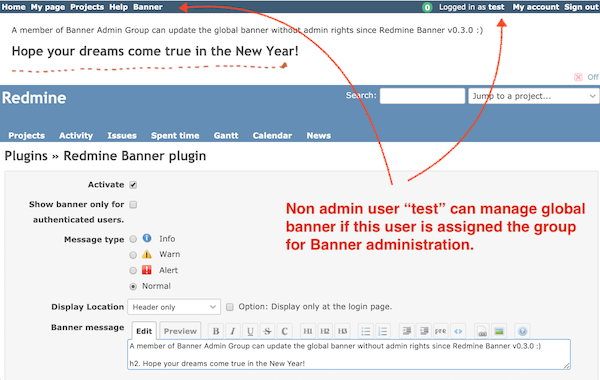Open the Issues tab
This screenshot has height=380, width=600.
122,135
